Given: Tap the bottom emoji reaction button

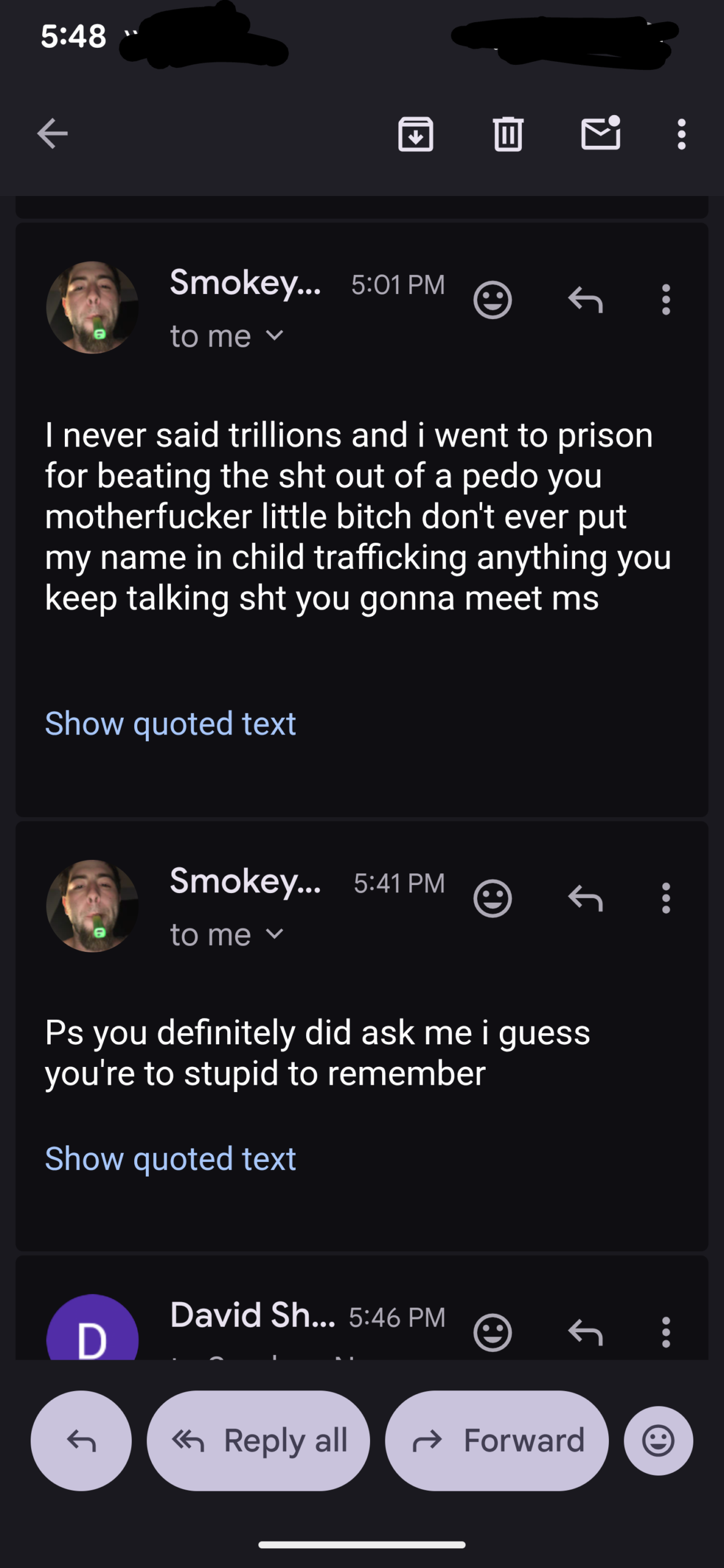Looking at the screenshot, I should point(658,1441).
